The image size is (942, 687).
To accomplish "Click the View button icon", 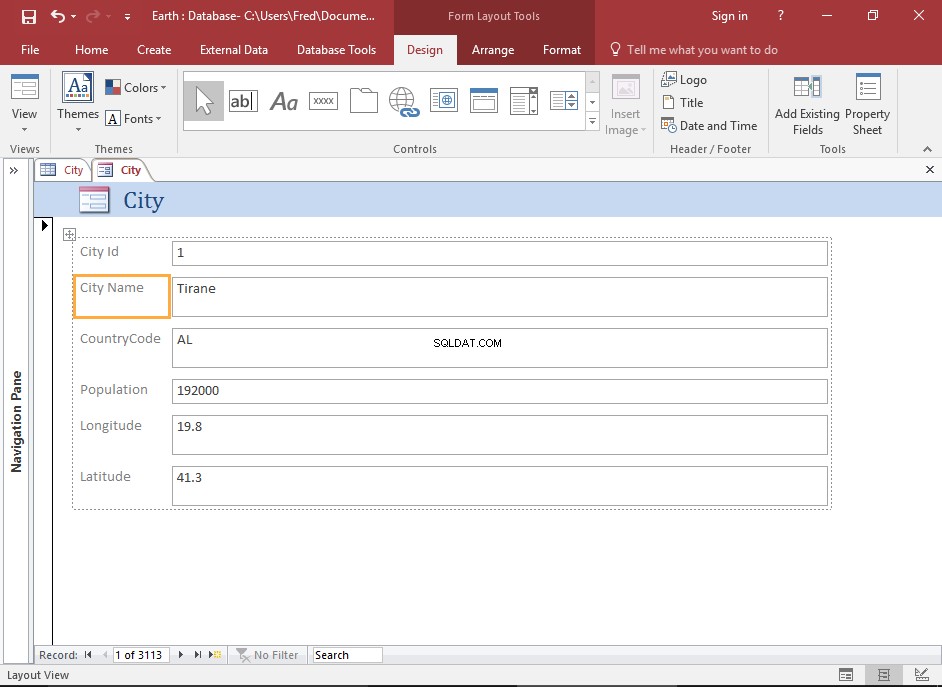I will (x=25, y=88).
